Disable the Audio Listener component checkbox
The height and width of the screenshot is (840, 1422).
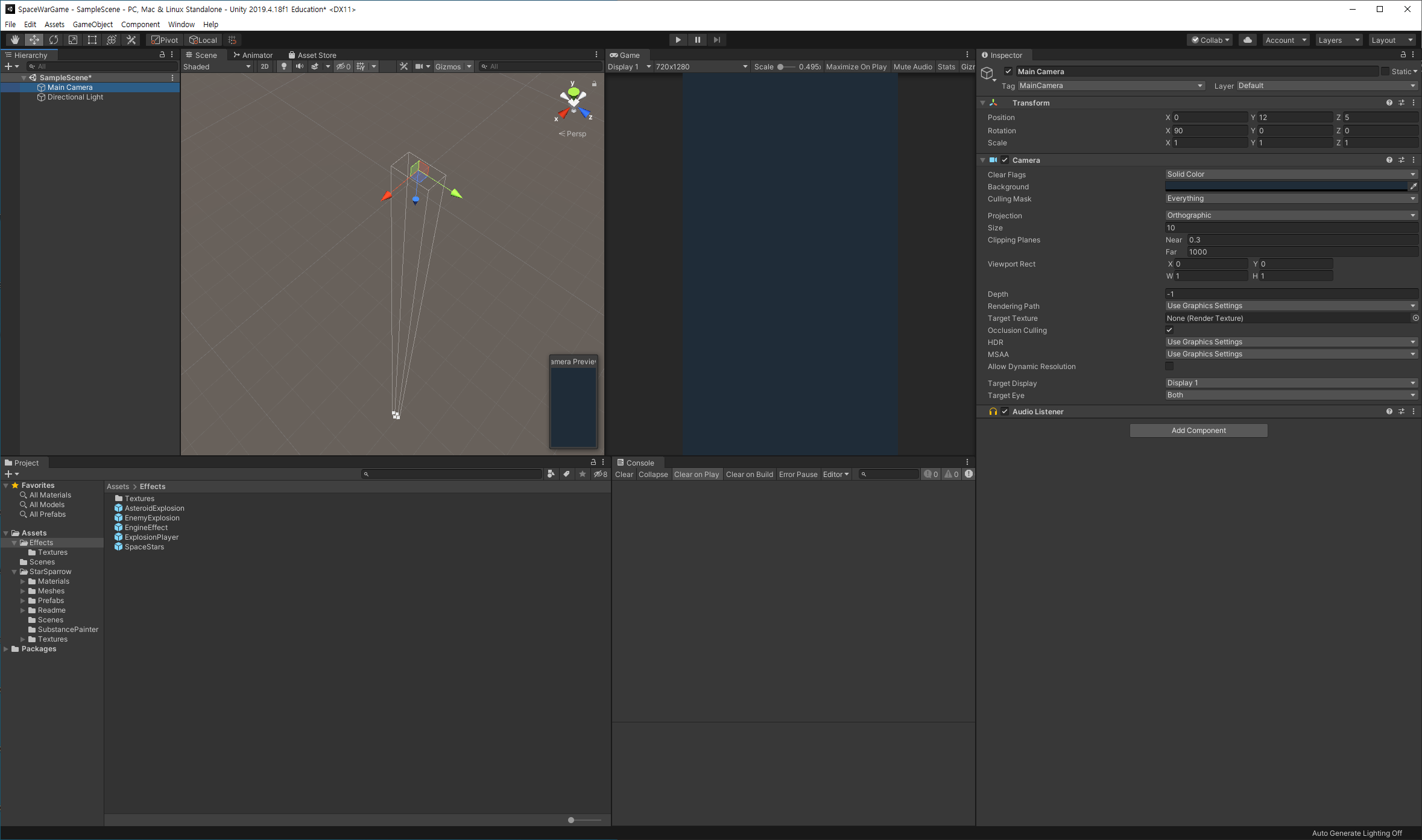(1005, 411)
